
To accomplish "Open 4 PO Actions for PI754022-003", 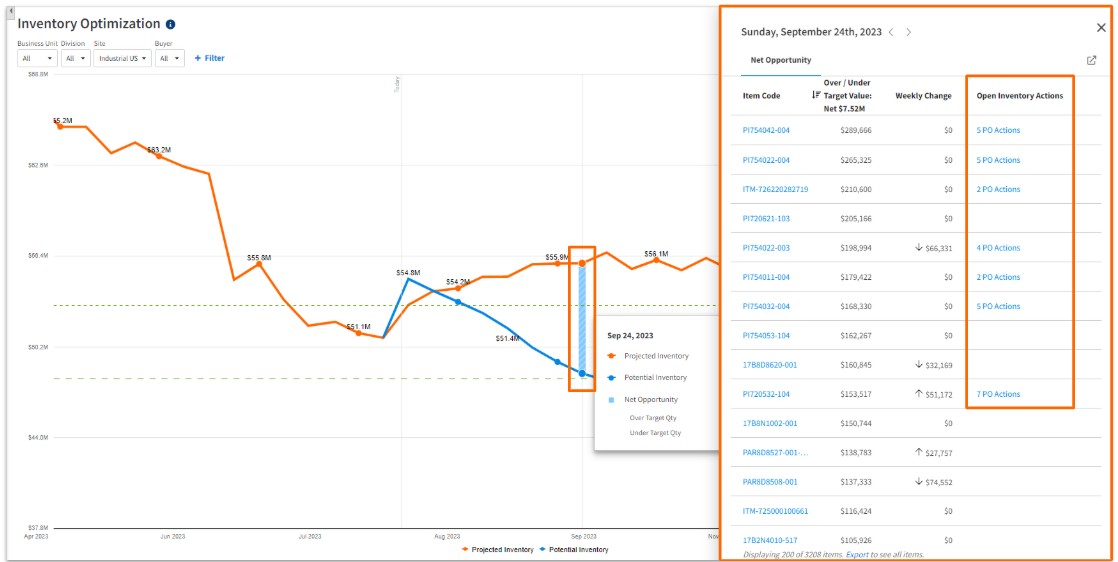I will [x=998, y=248].
